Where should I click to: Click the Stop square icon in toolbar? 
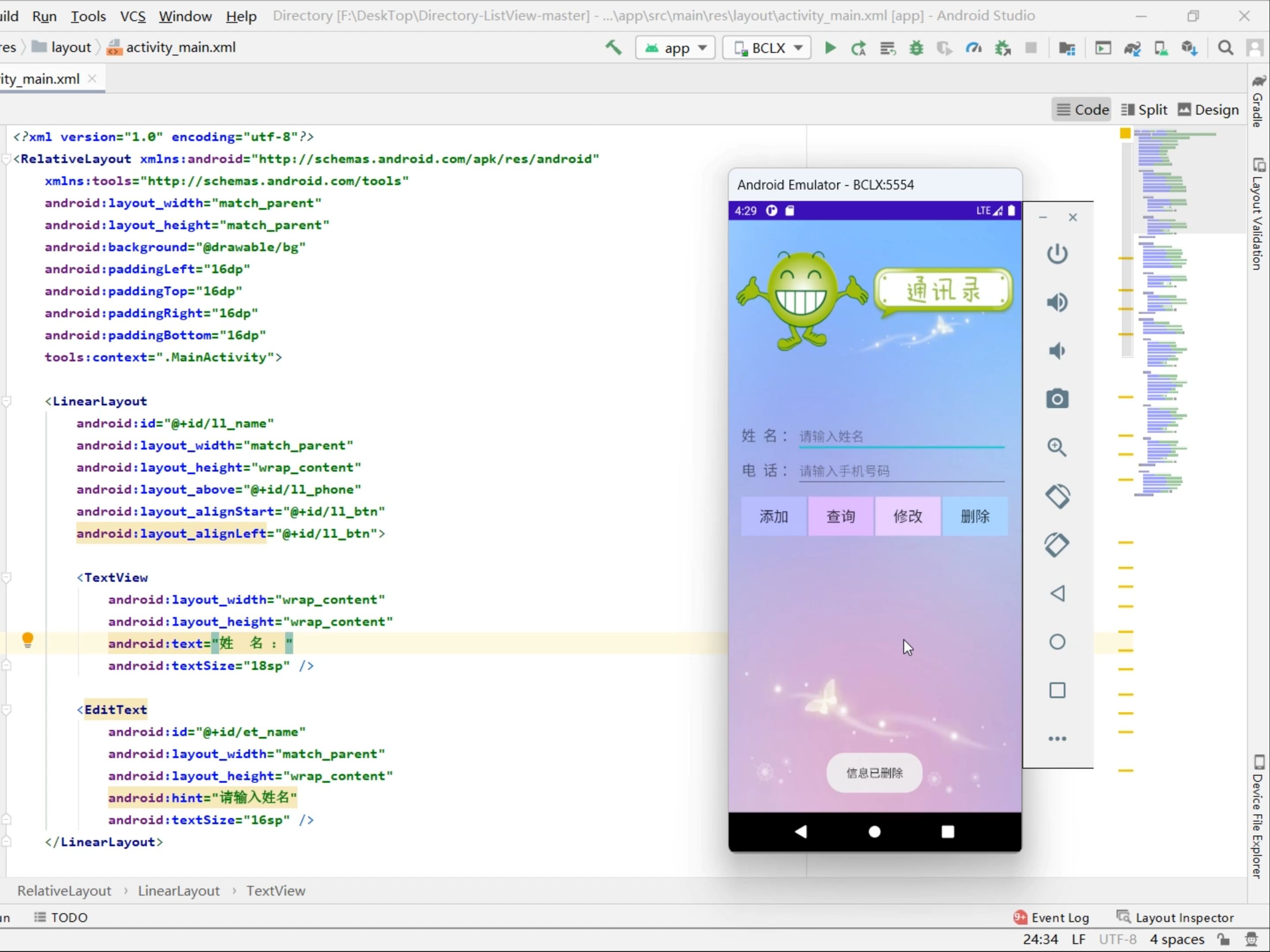[1031, 48]
